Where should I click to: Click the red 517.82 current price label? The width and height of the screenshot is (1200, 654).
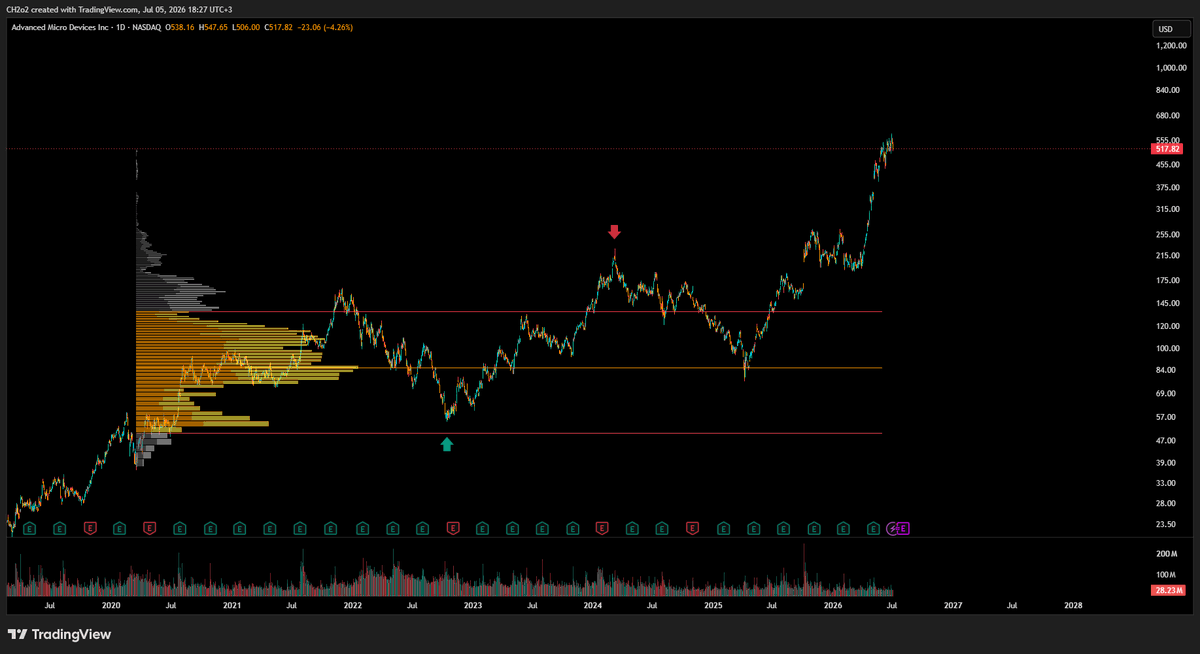(1167, 149)
